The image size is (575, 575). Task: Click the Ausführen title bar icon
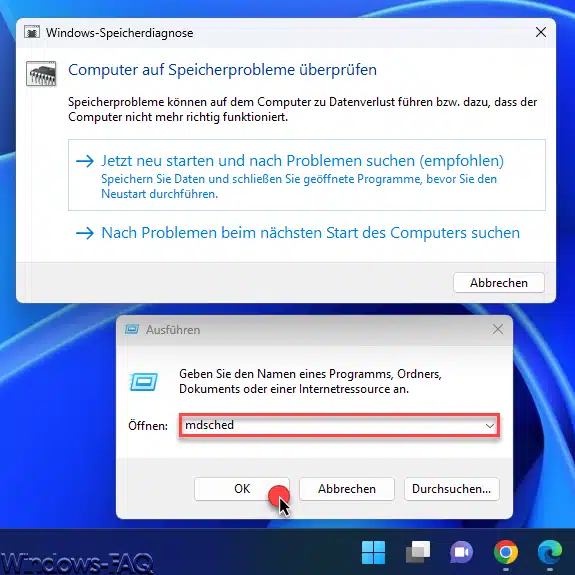pyautogui.click(x=132, y=329)
